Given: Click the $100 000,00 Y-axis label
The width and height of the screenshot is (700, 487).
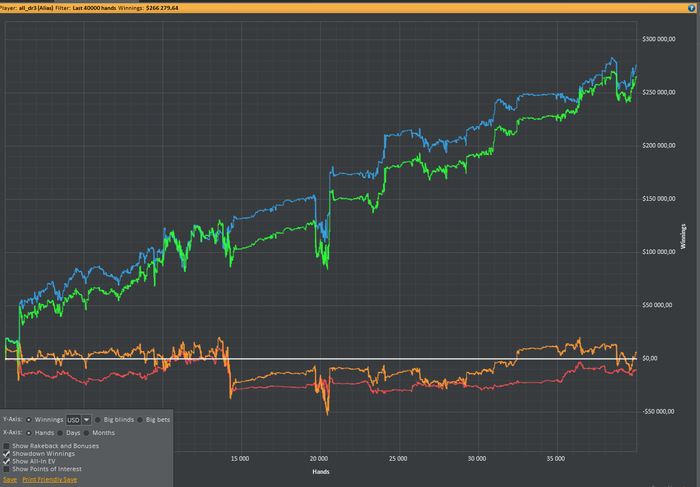Looking at the screenshot, I should pyautogui.click(x=658, y=252).
